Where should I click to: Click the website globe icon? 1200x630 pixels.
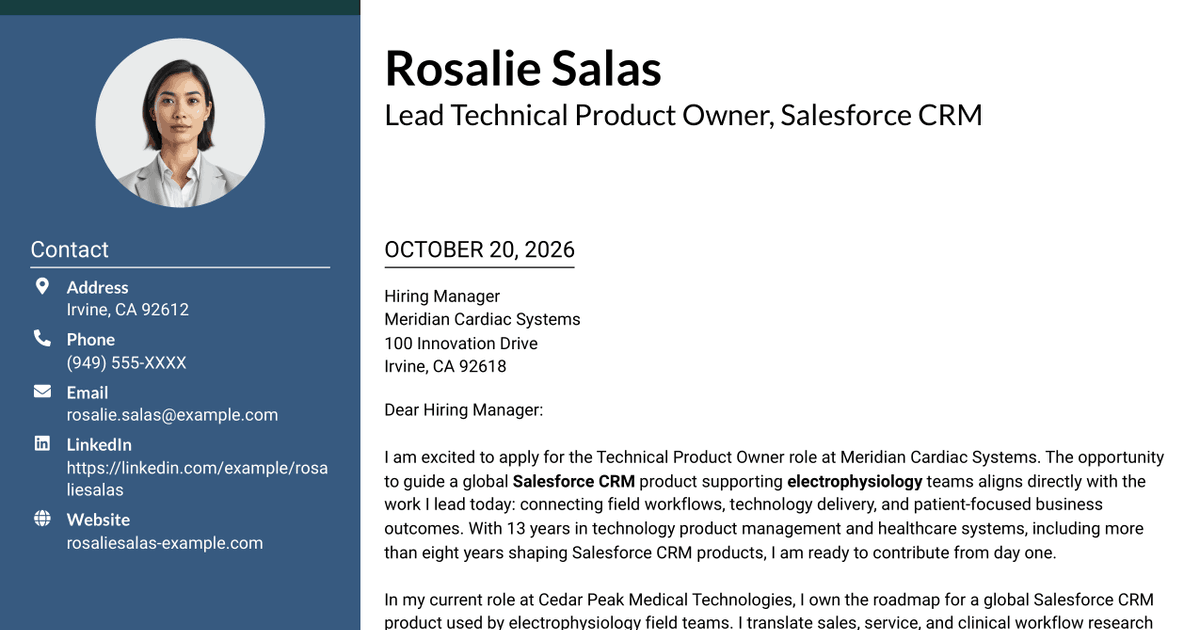[42, 518]
